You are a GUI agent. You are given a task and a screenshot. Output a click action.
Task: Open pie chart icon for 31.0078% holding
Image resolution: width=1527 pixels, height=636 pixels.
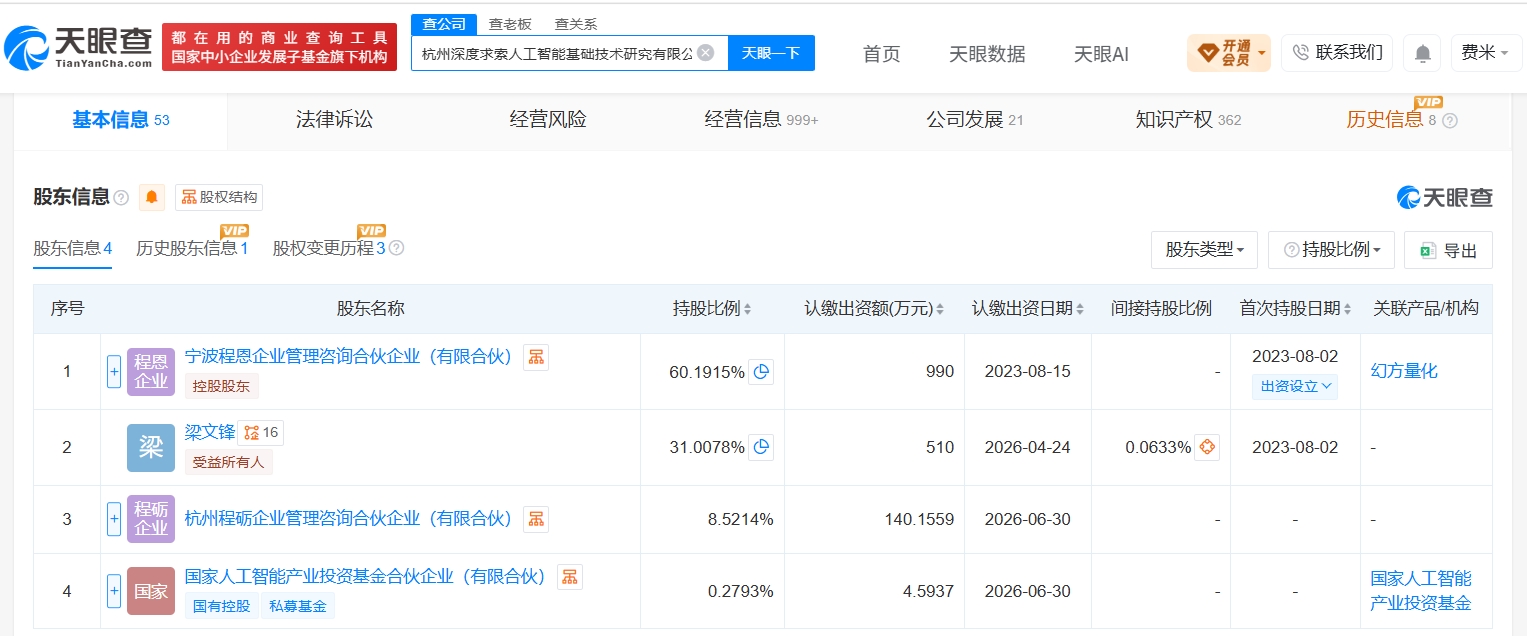761,447
